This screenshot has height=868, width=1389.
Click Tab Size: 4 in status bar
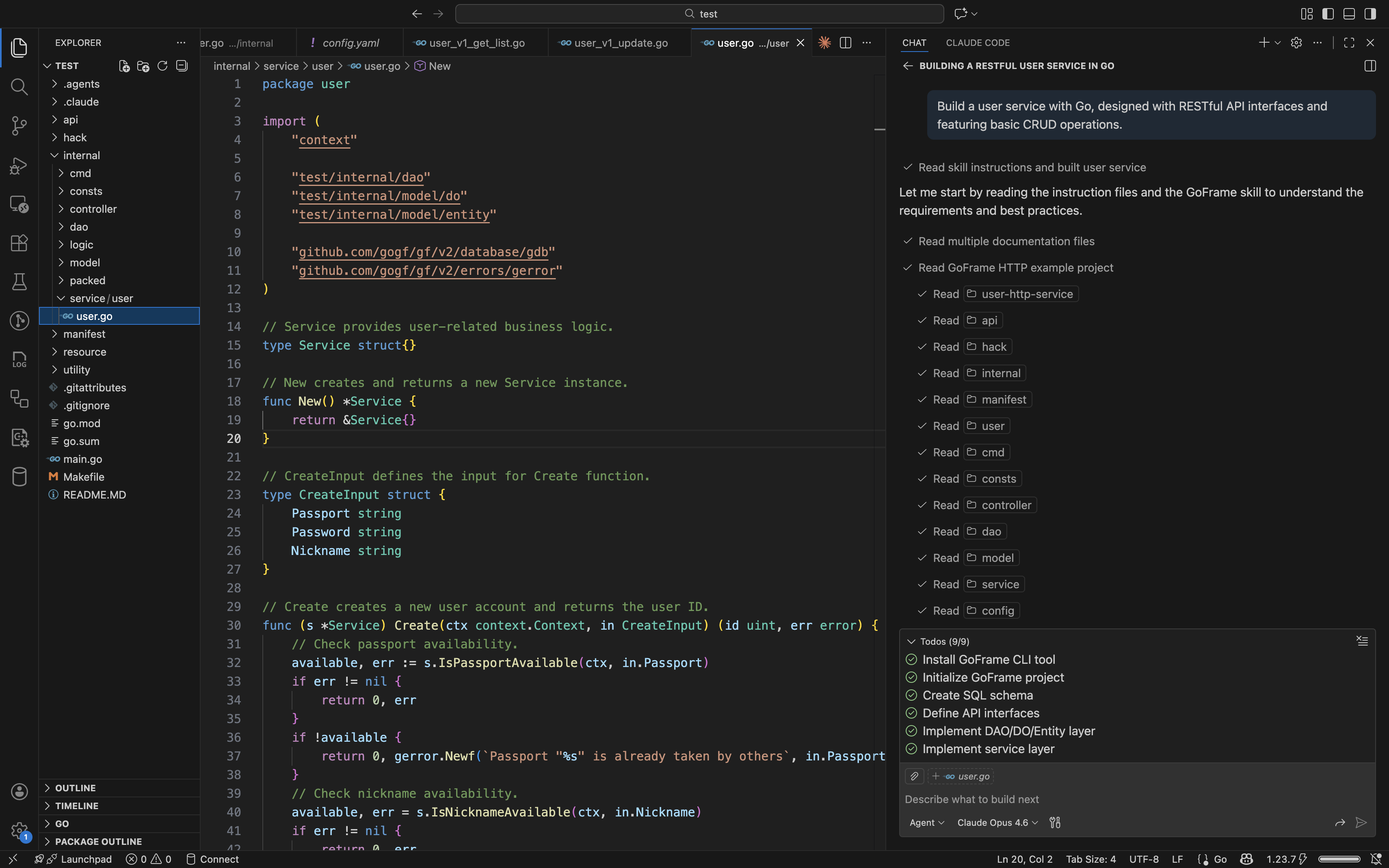click(1090, 859)
